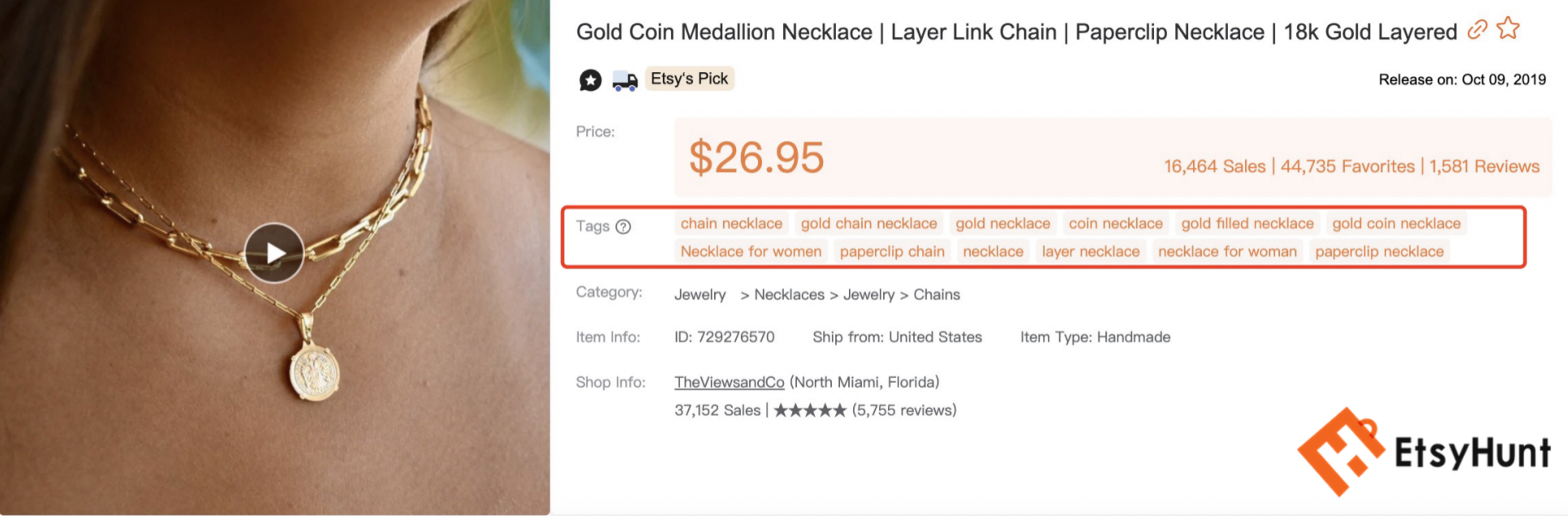This screenshot has height=519, width=1568.
Task: Click the "coin necklace" tag
Action: [x=1115, y=224]
